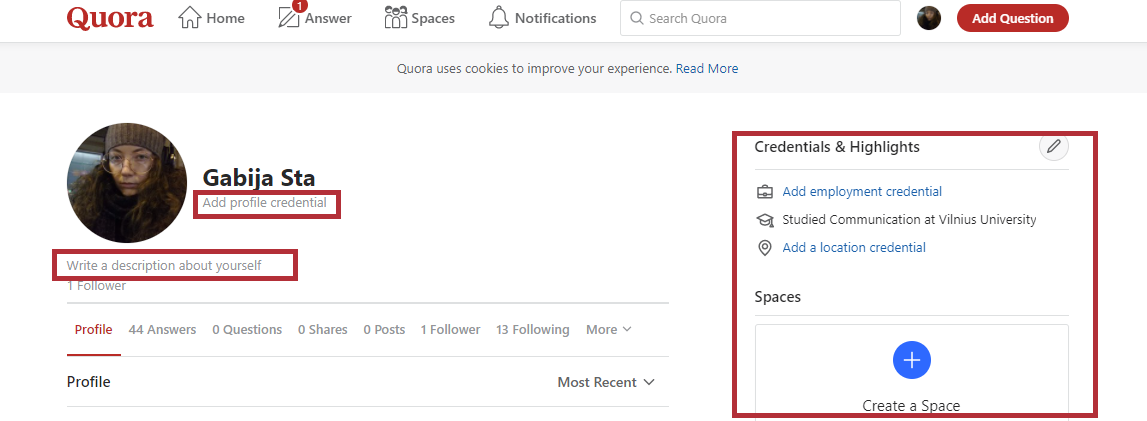Open the Most Recent sort dropdown
Viewport: 1147px width, 421px height.
point(606,382)
